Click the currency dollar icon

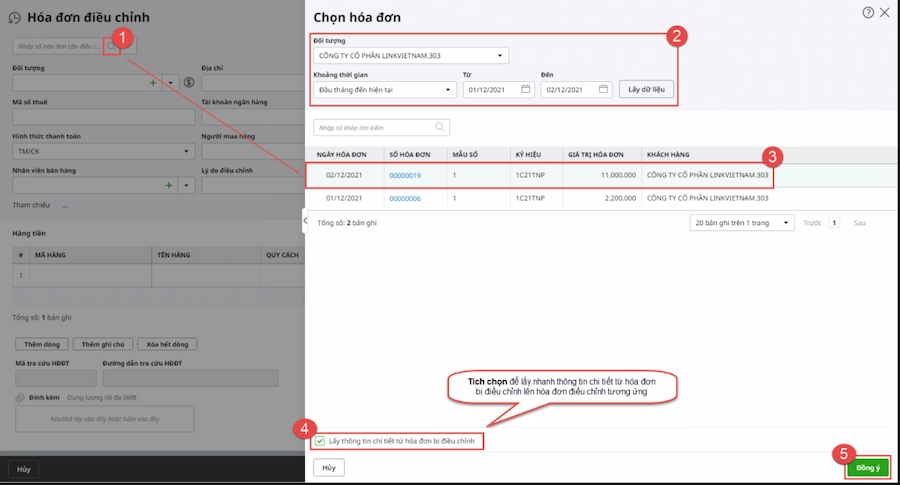188,83
